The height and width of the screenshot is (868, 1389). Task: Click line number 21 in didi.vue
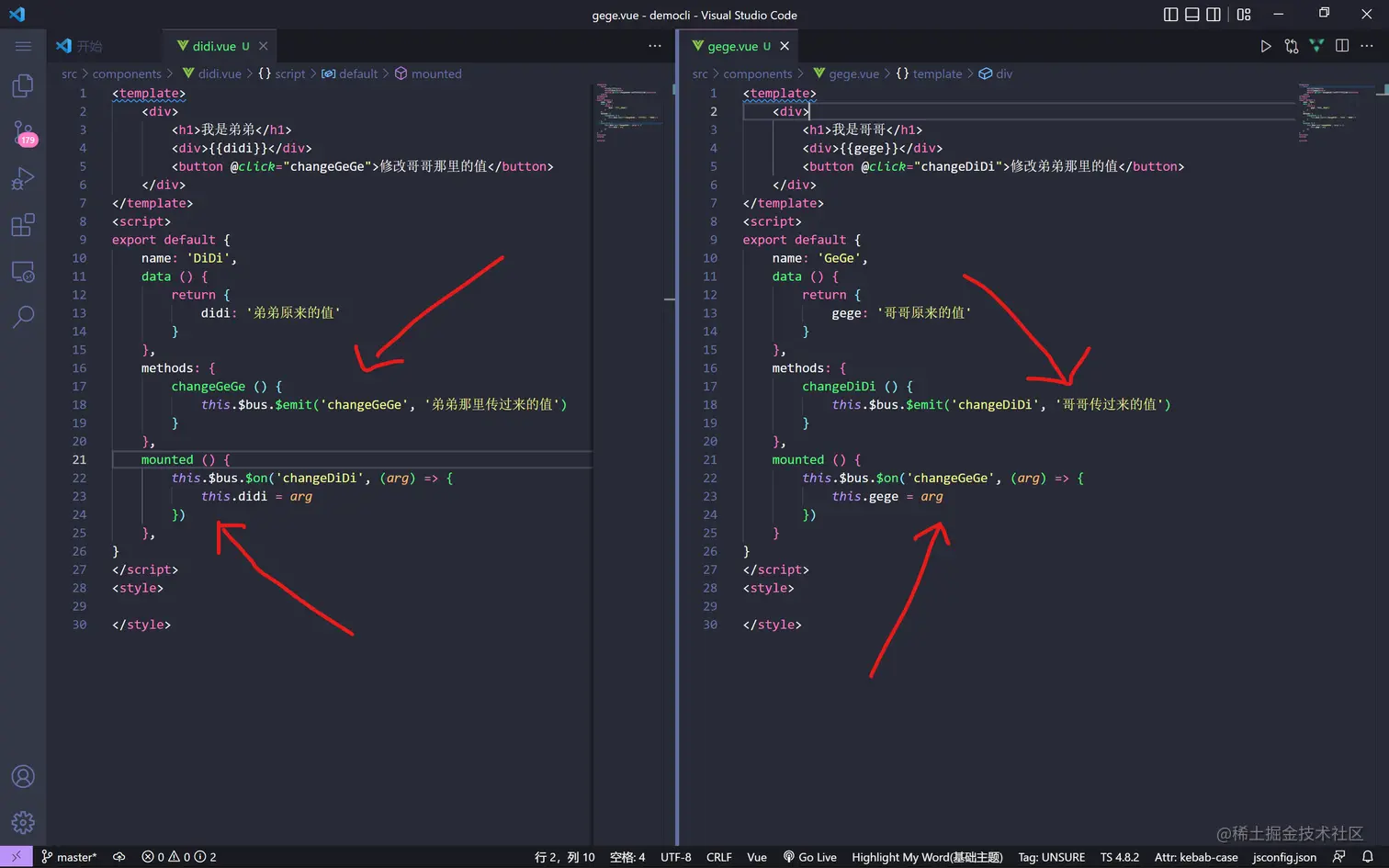(x=79, y=460)
